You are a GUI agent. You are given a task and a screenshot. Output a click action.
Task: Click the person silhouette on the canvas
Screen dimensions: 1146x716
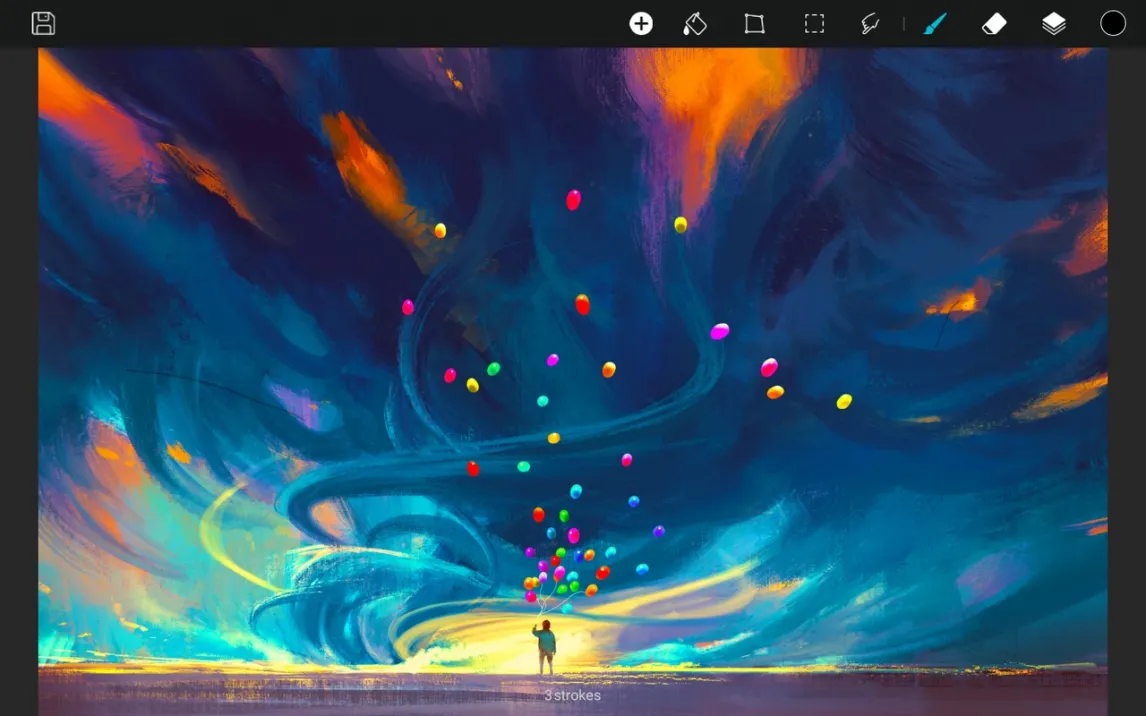click(x=545, y=648)
